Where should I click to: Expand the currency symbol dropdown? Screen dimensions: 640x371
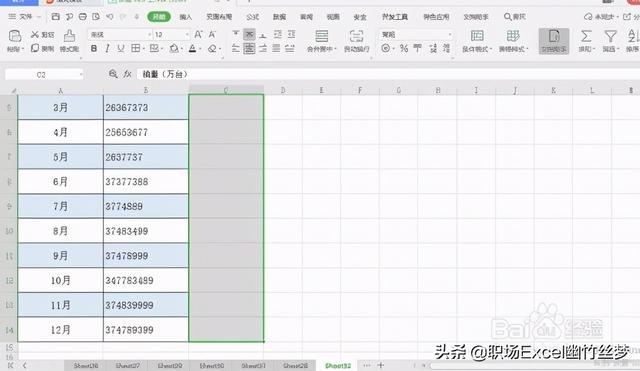pyautogui.click(x=393, y=49)
